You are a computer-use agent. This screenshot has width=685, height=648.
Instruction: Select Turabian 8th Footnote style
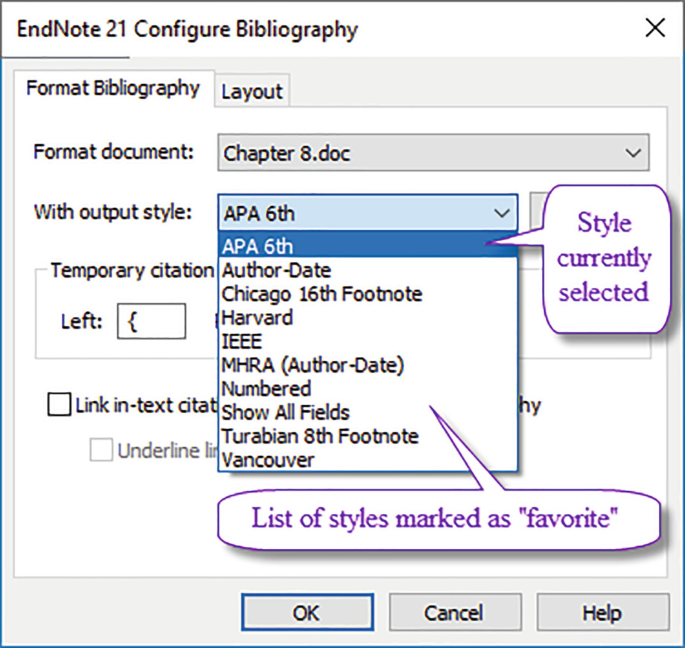coord(320,436)
